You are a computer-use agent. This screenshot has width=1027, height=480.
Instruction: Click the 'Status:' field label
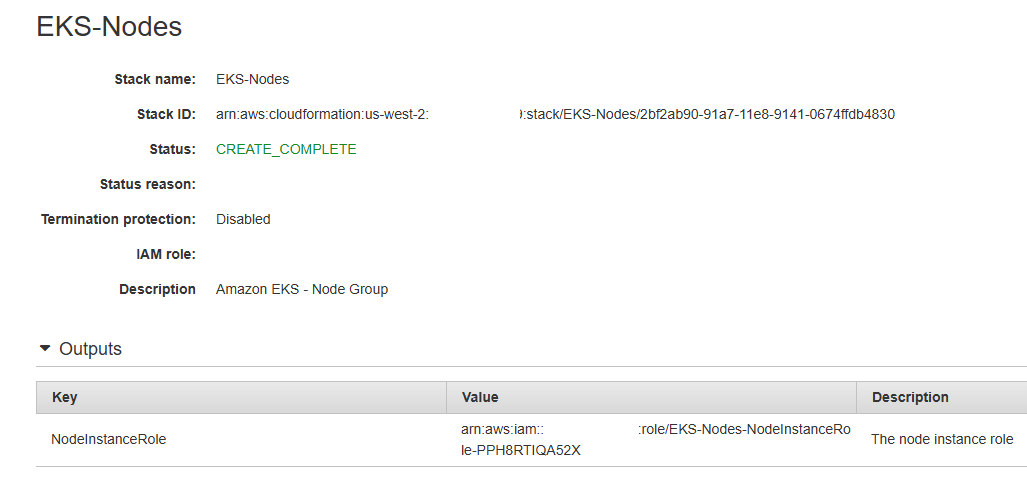172,149
